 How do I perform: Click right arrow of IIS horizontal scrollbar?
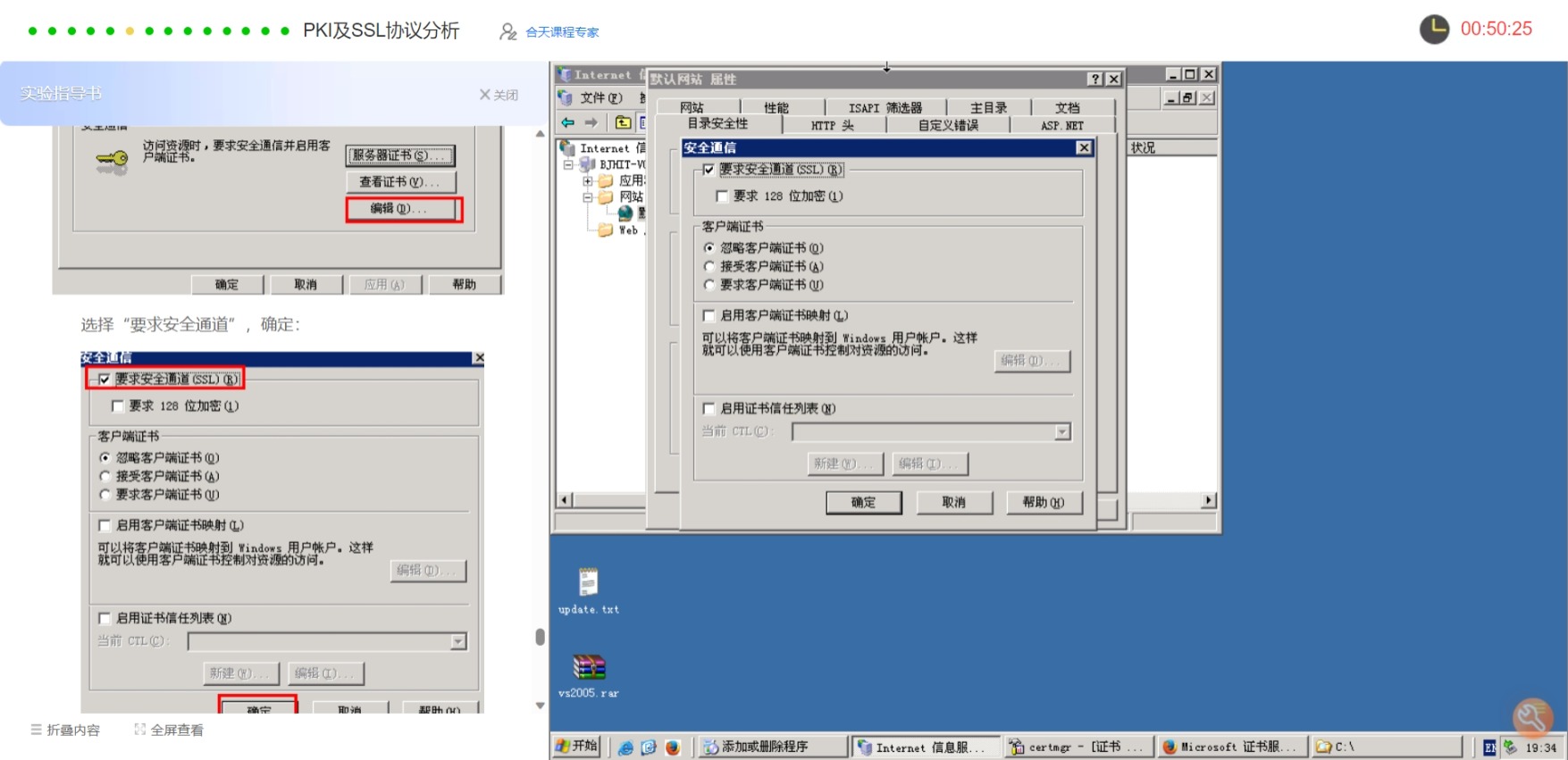click(x=1209, y=501)
